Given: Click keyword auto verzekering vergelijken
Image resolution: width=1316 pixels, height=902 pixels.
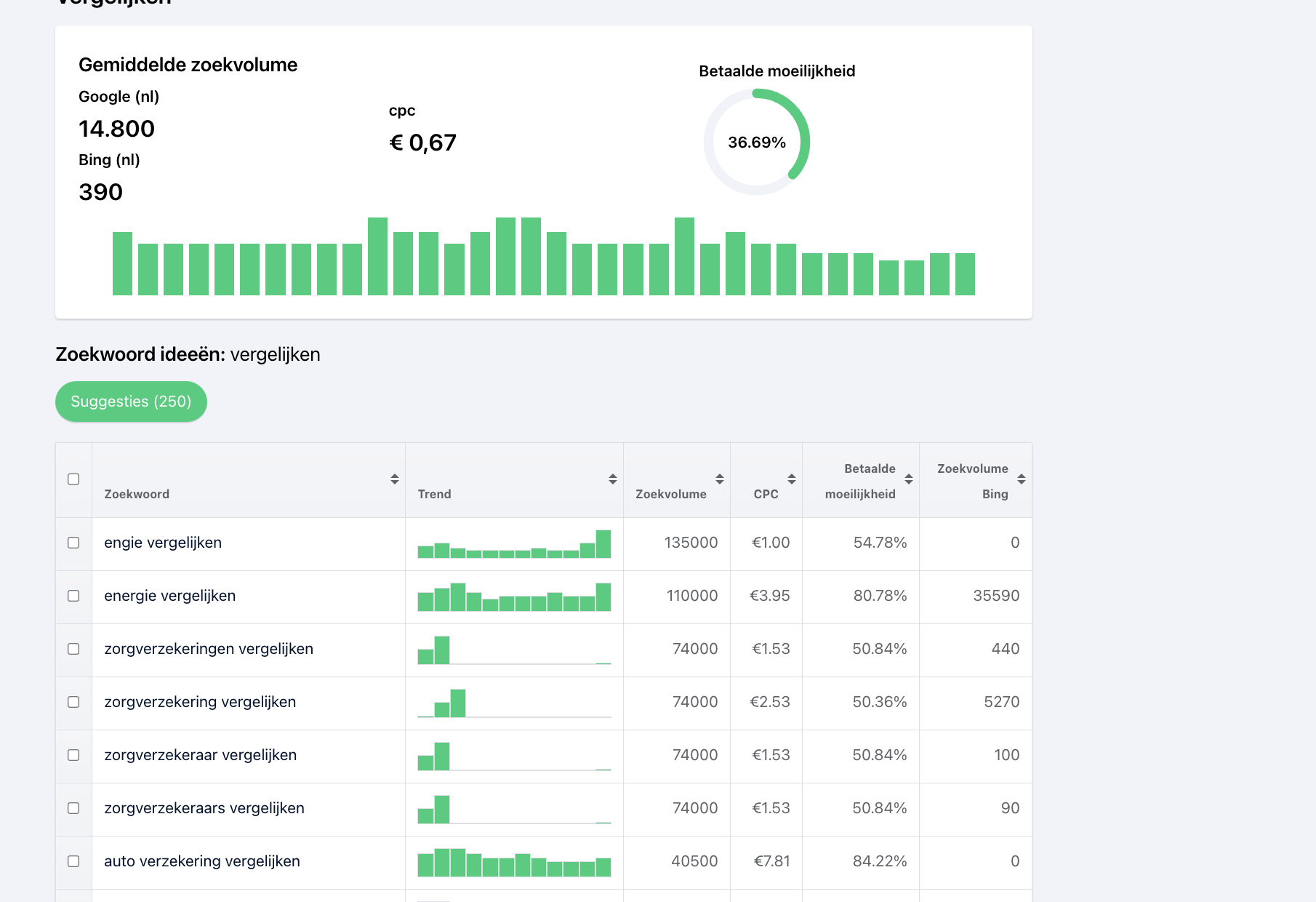Looking at the screenshot, I should pyautogui.click(x=202, y=861).
